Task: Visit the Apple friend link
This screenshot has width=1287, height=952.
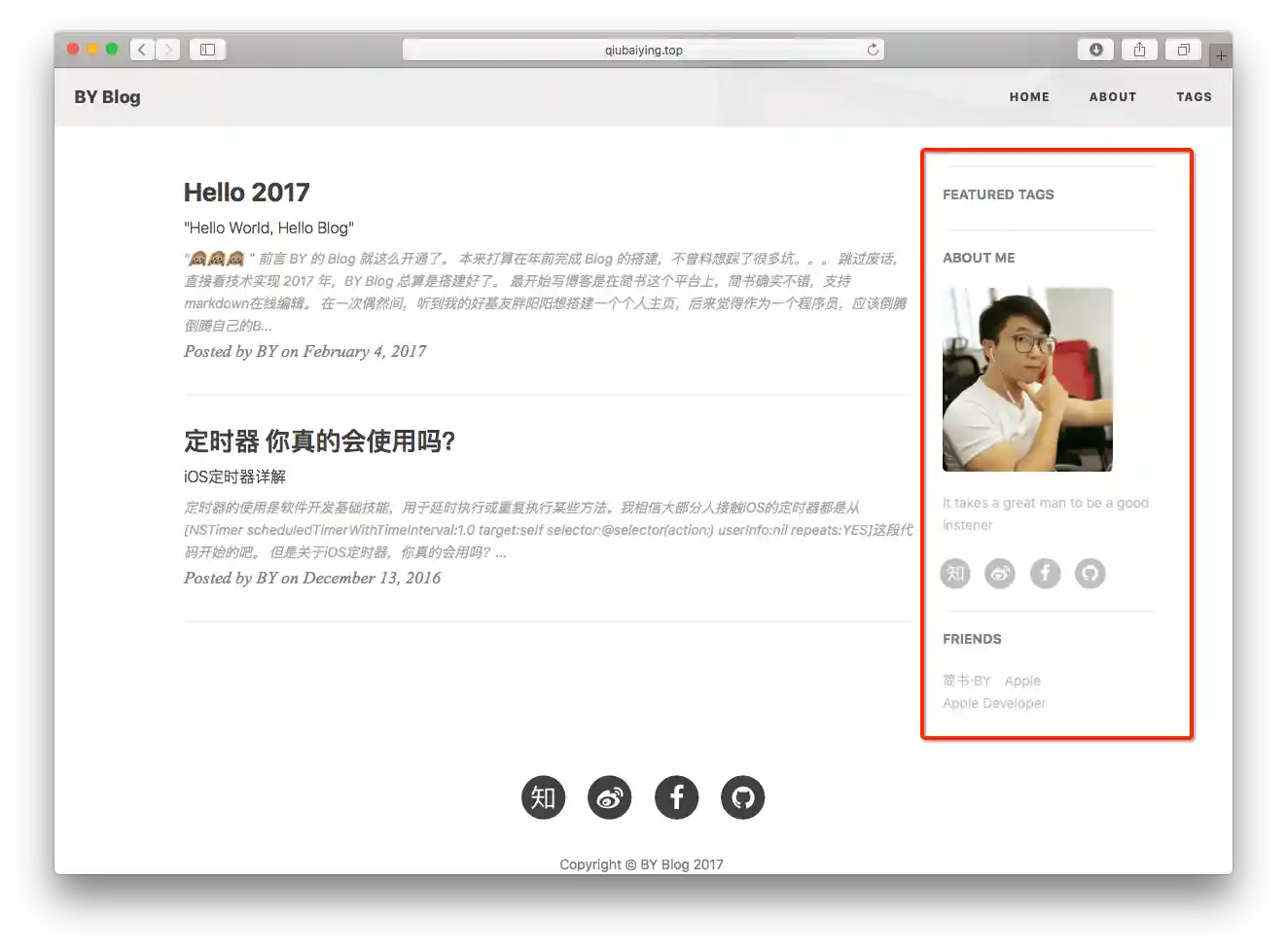Action: click(x=1022, y=681)
